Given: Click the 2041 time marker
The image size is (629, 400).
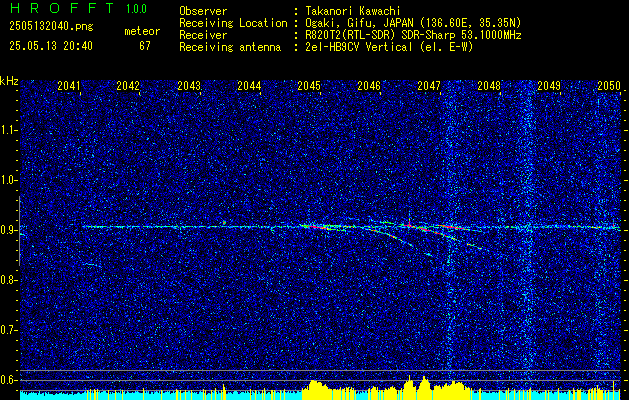Looking at the screenshot, I should pos(69,86).
